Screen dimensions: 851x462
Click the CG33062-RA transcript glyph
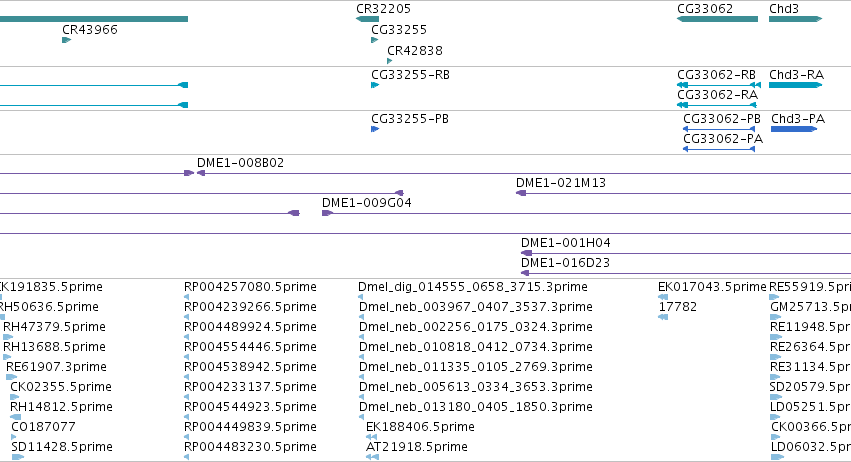pyautogui.click(x=717, y=105)
